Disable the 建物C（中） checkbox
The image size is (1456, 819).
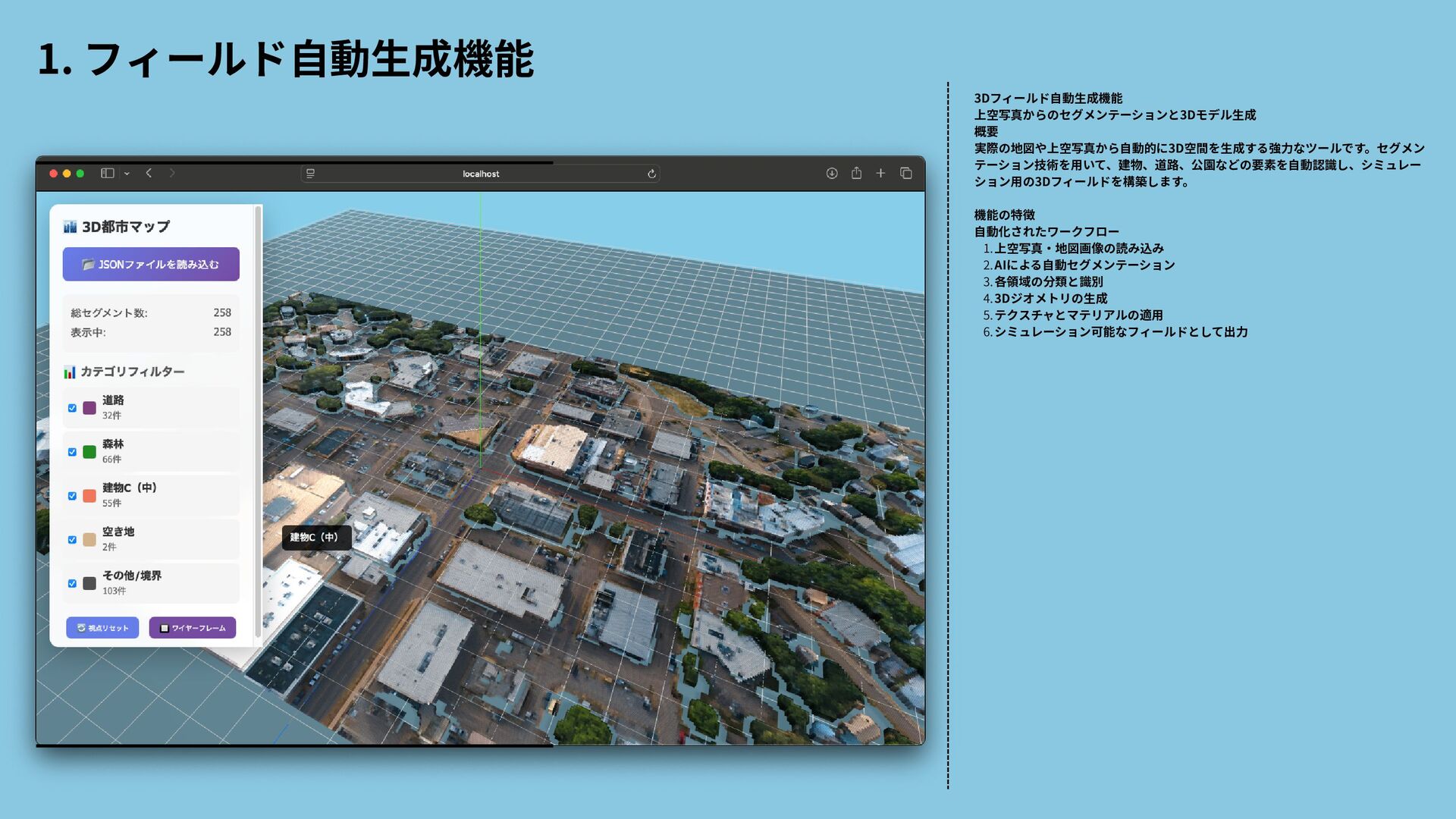[72, 496]
